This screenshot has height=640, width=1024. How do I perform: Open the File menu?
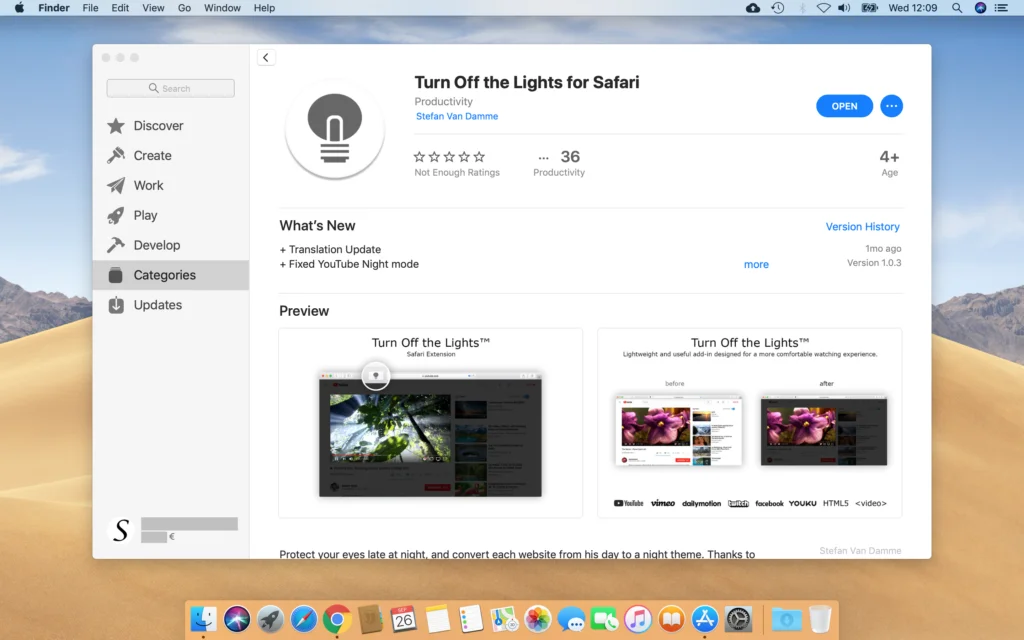point(90,8)
